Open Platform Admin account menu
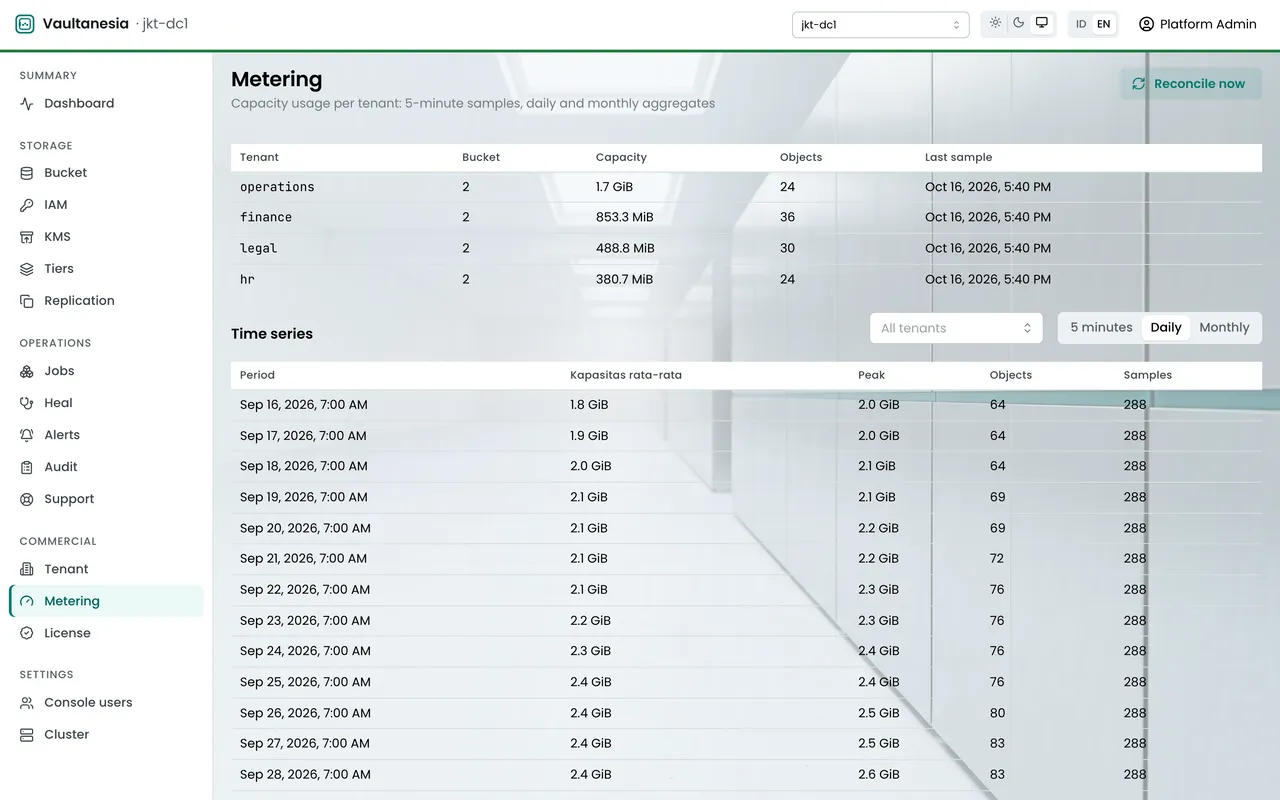Screen dimensions: 1280x800 pos(1198,24)
